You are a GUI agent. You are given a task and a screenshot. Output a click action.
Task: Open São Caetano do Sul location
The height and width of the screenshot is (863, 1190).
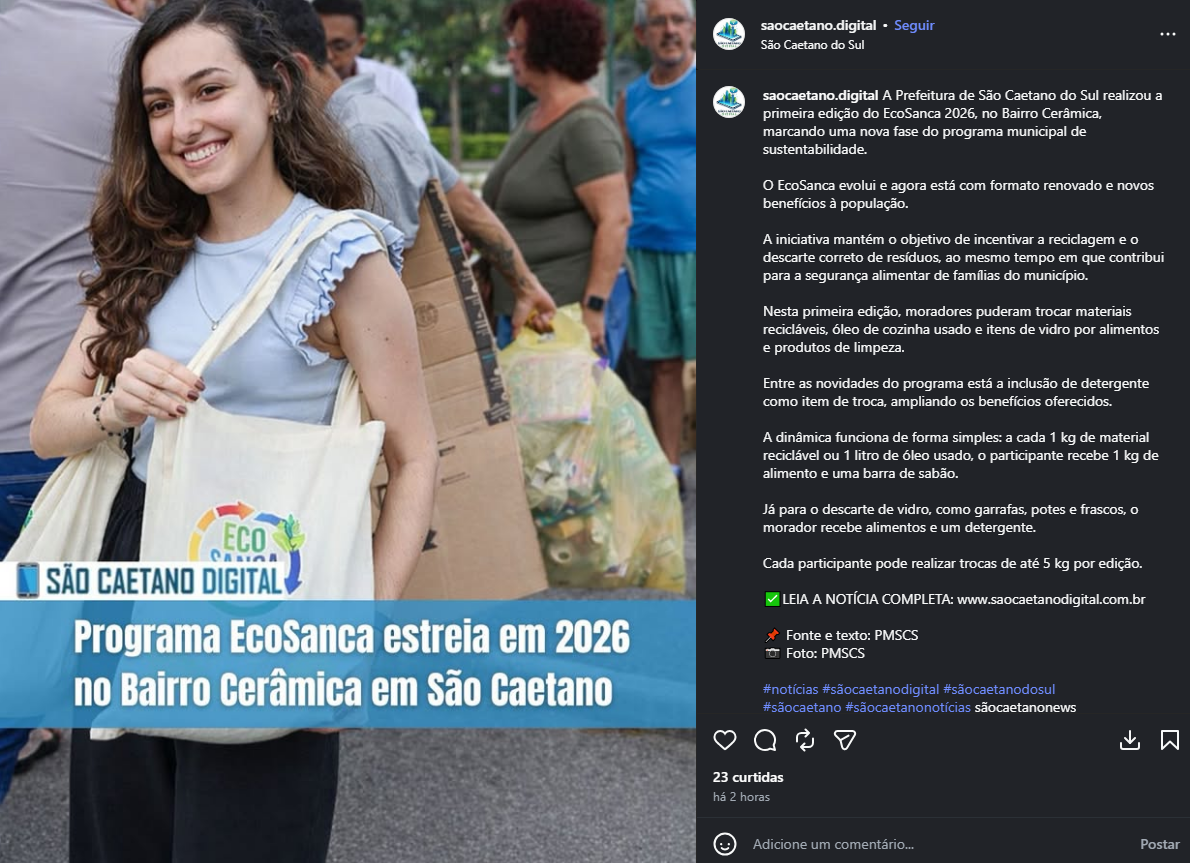point(812,45)
